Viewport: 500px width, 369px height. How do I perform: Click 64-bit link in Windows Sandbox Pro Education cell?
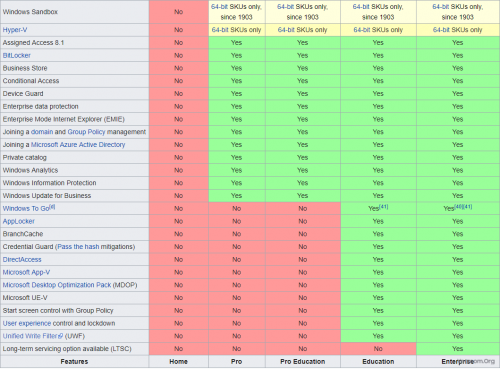[x=286, y=7]
